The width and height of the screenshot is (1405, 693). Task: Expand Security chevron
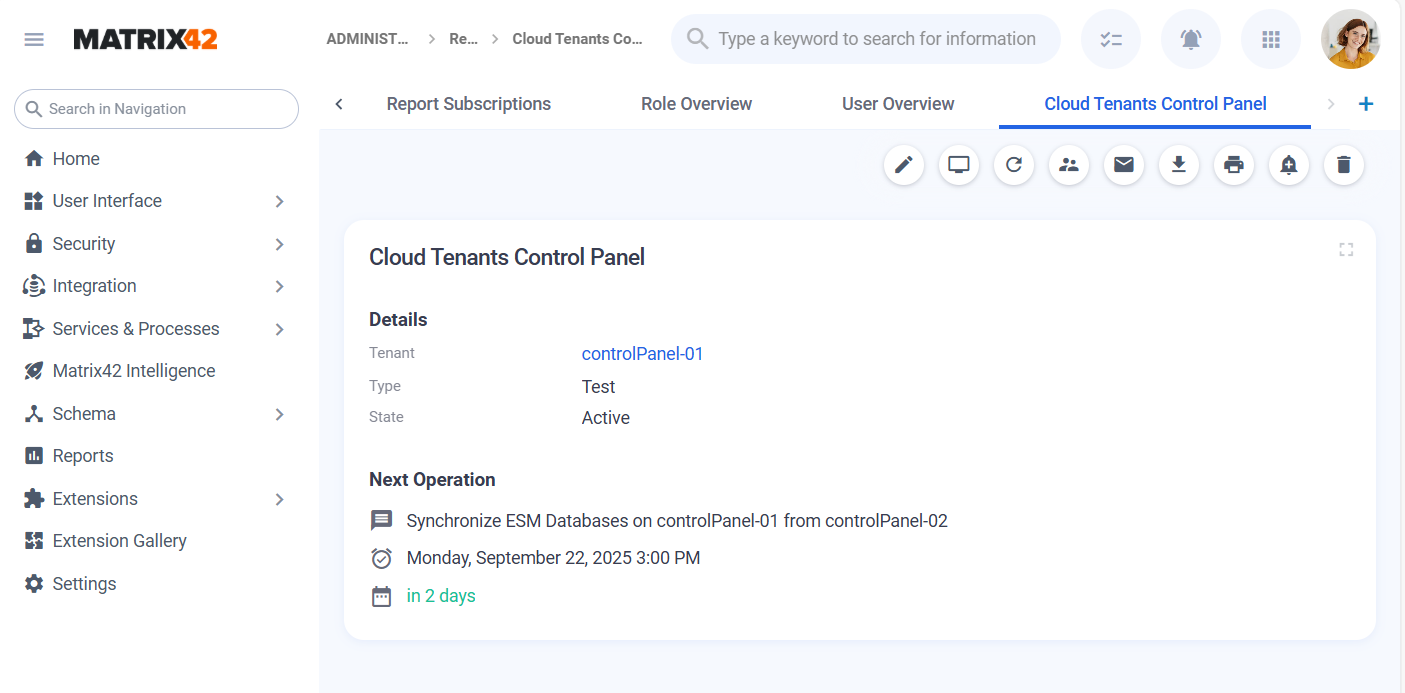[279, 244]
